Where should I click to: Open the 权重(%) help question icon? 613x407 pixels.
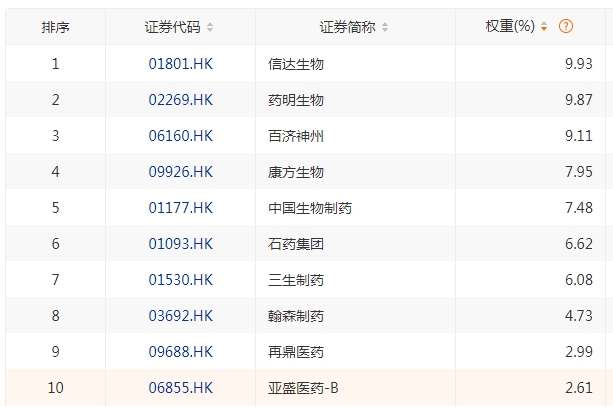(566, 27)
